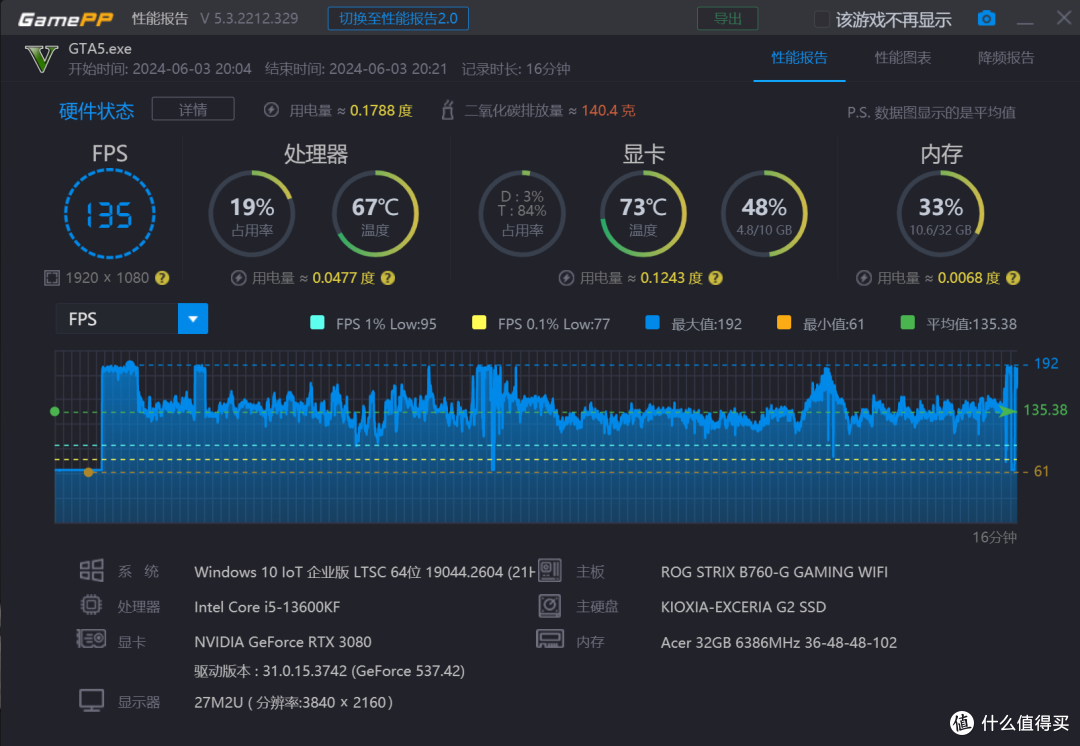
Task: Open help icon next to 0.1243 power usage
Action: 716,278
